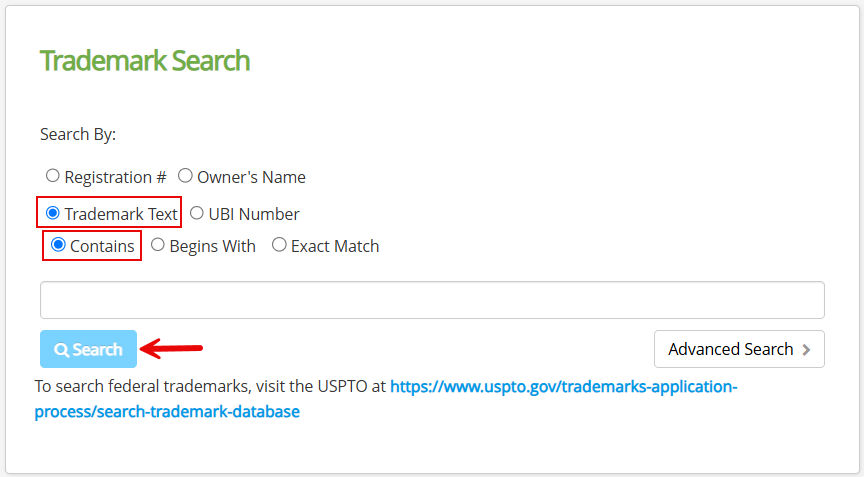This screenshot has width=864, height=477.
Task: Select the Exact Match radio circle
Action: (x=279, y=245)
